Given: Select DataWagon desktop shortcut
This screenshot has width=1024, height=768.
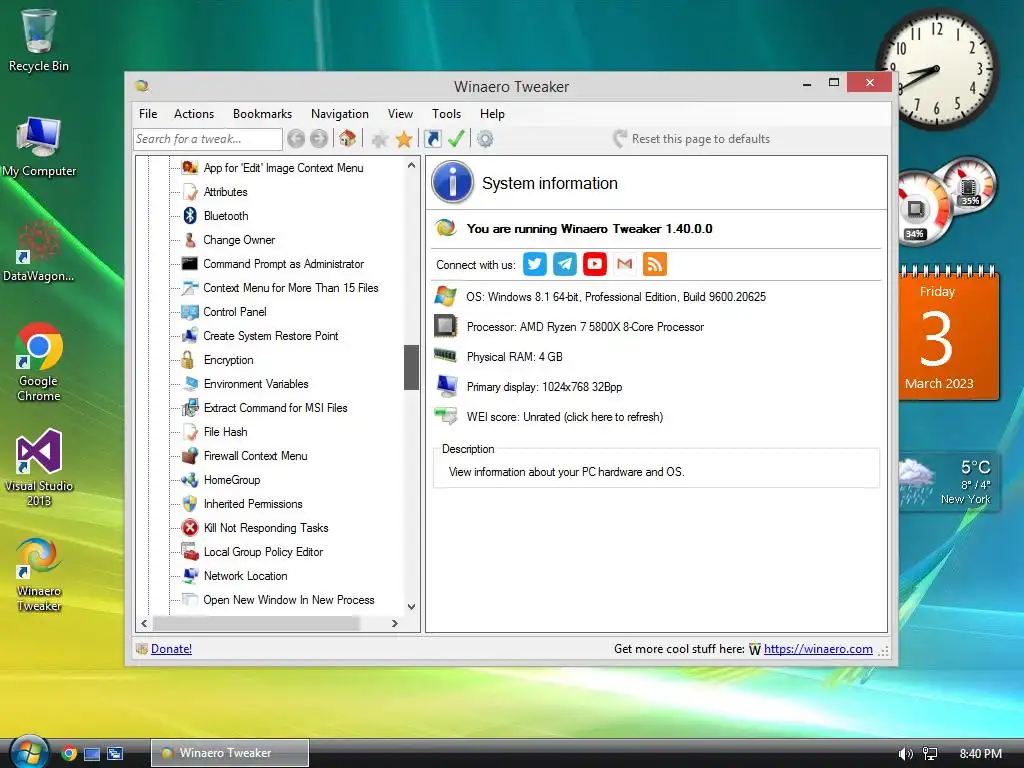Looking at the screenshot, I should 39,251.
